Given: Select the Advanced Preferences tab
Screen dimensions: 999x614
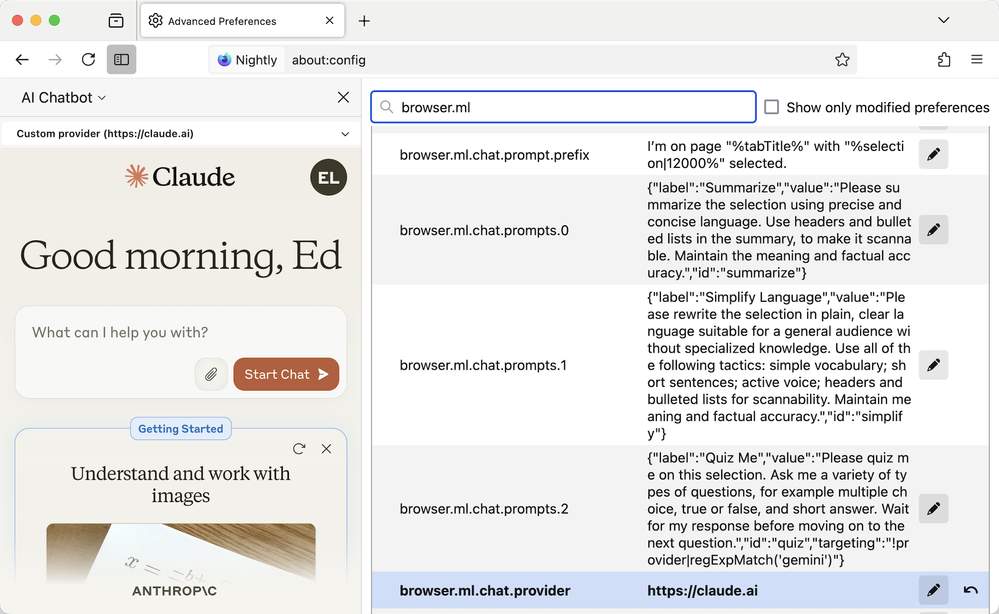Looking at the screenshot, I should 243,20.
